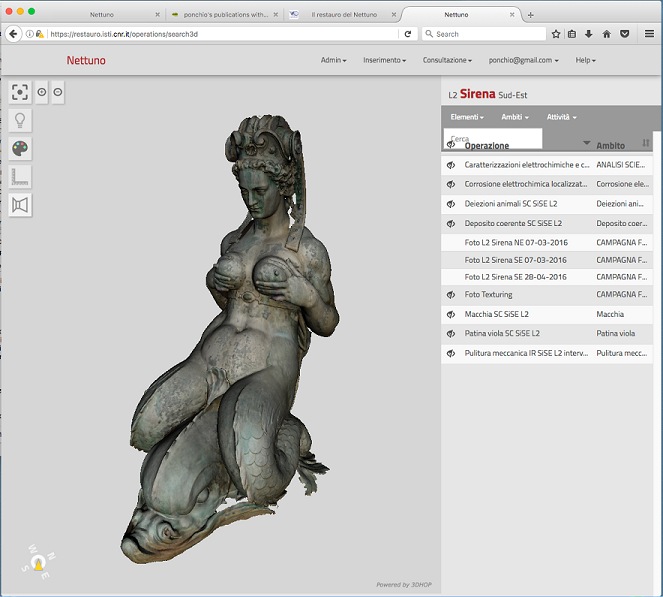Image resolution: width=663 pixels, height=597 pixels.
Task: Zoom in on the 3D model
Action: (x=42, y=92)
